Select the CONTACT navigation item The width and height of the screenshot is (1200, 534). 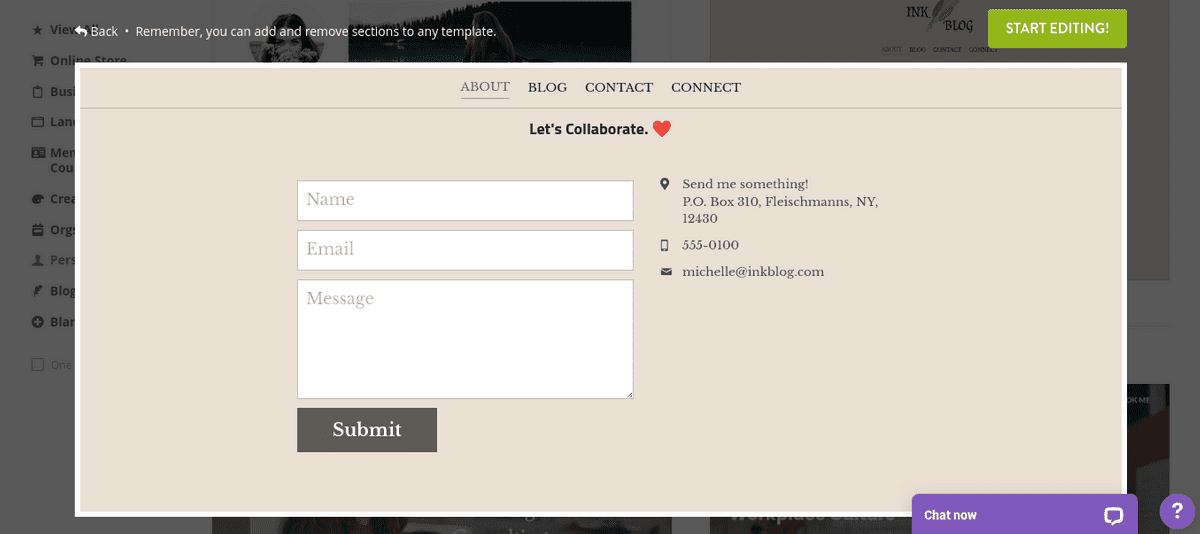tap(619, 88)
